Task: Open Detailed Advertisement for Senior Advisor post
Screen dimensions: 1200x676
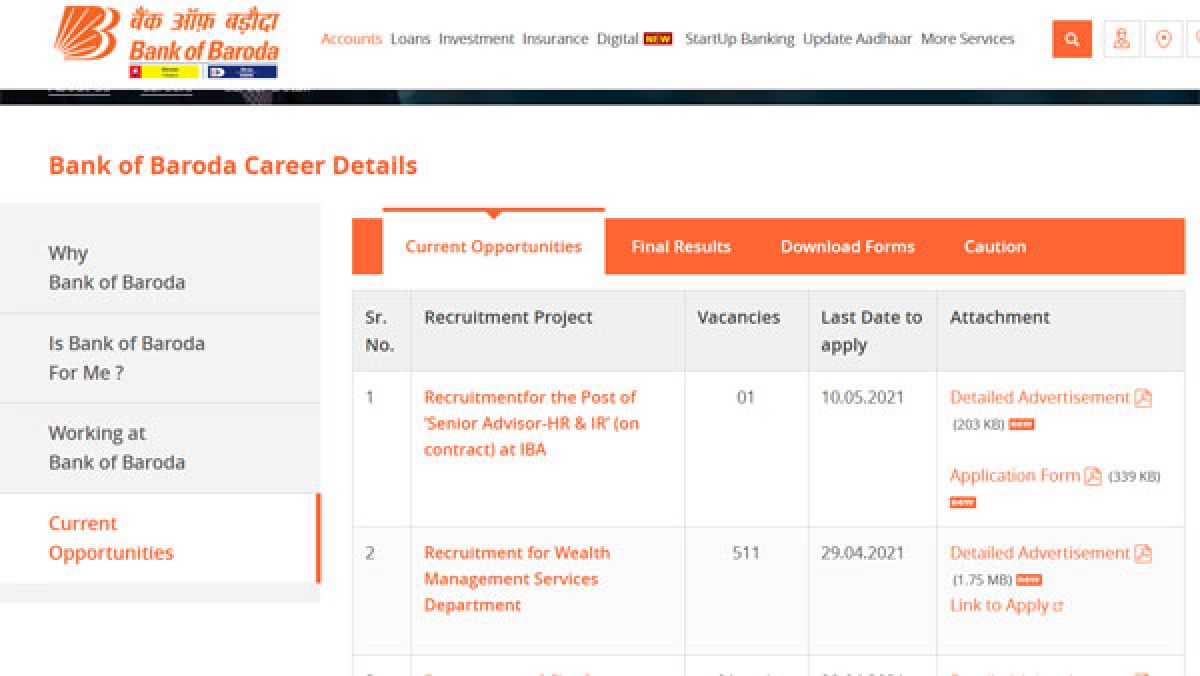Action: 1039,397
